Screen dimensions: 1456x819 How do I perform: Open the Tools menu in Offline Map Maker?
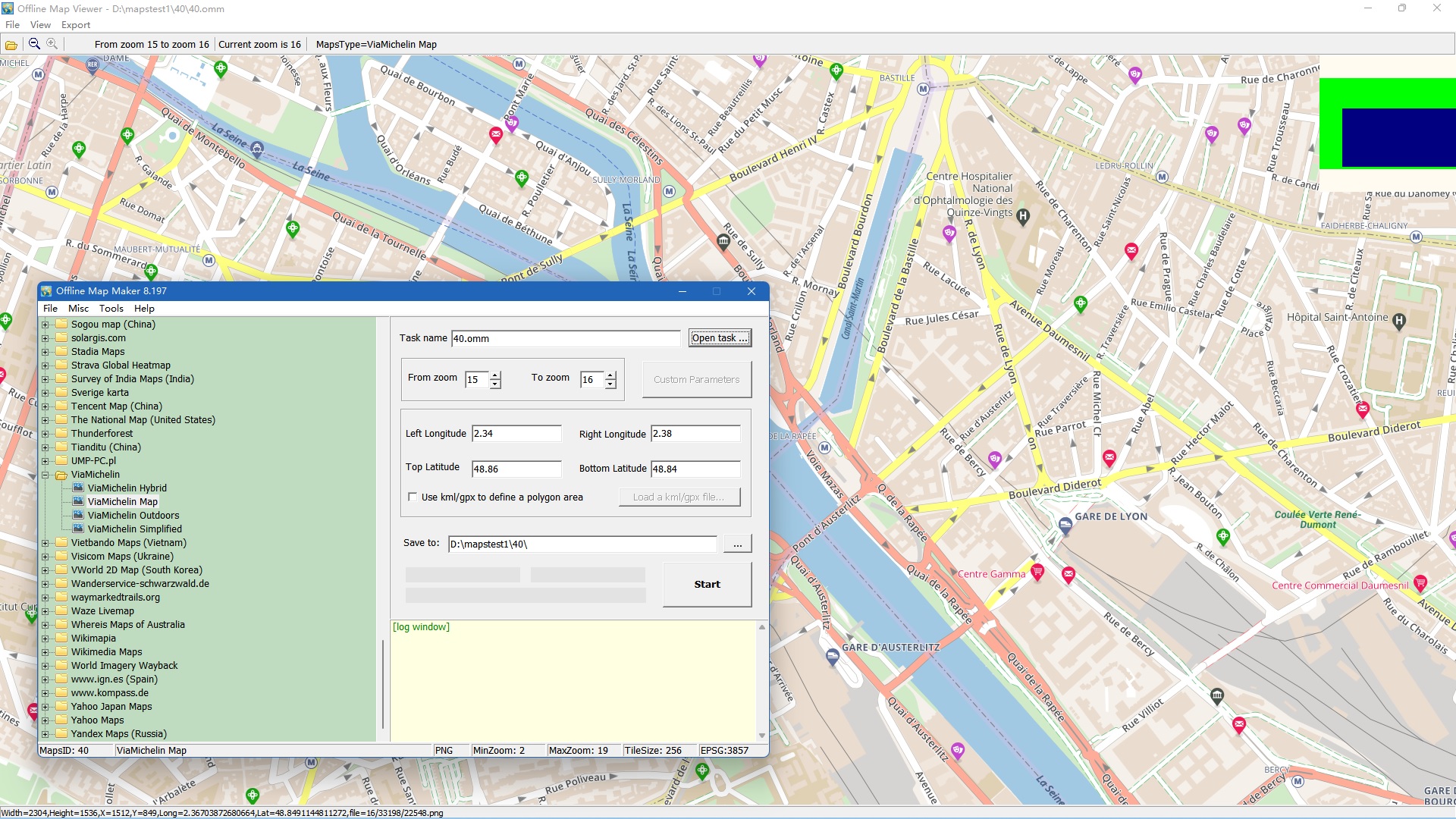(111, 309)
